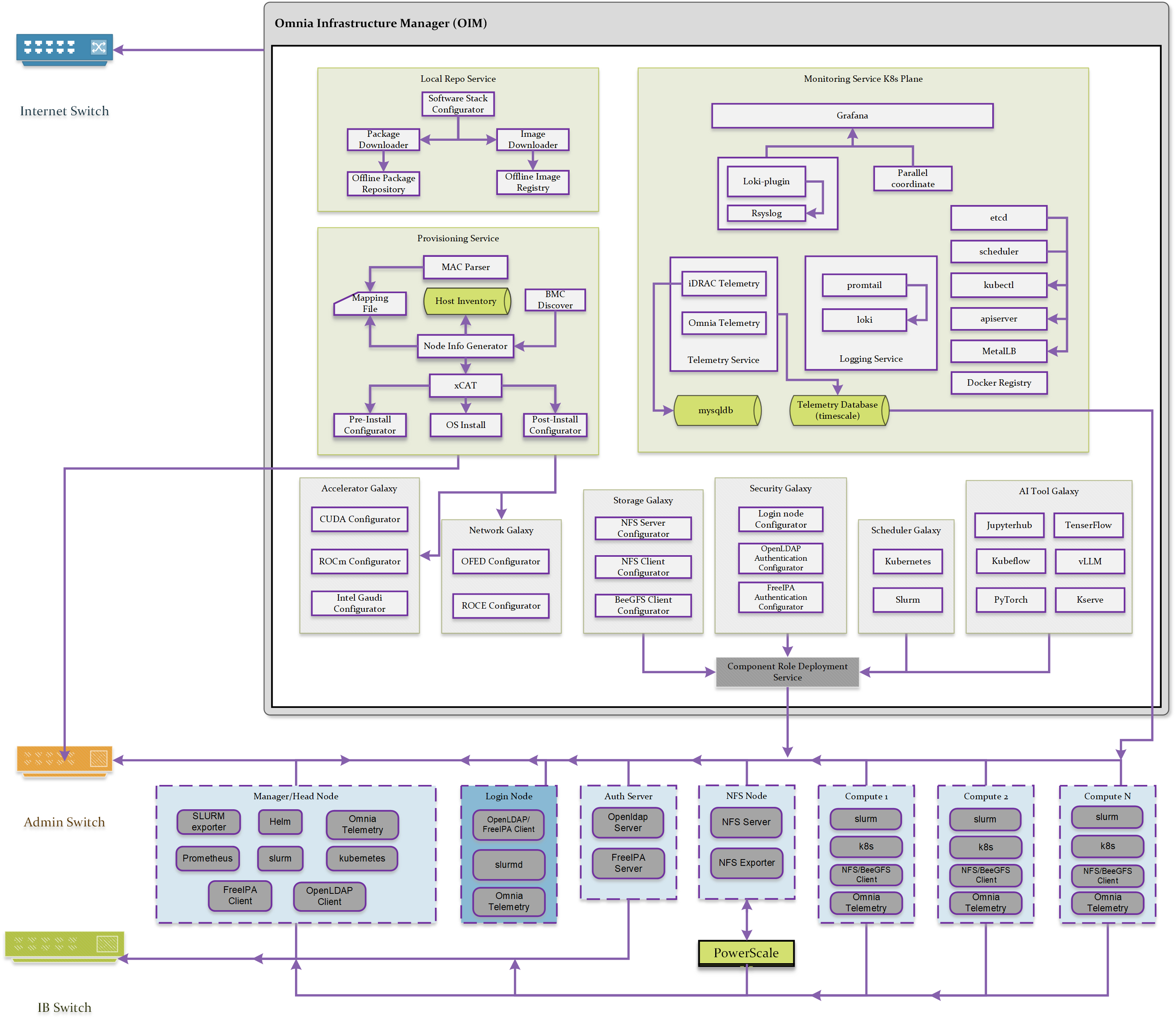Select Prometheus in Manager/Head Node
The width and height of the screenshot is (1176, 1029).
click(x=207, y=858)
